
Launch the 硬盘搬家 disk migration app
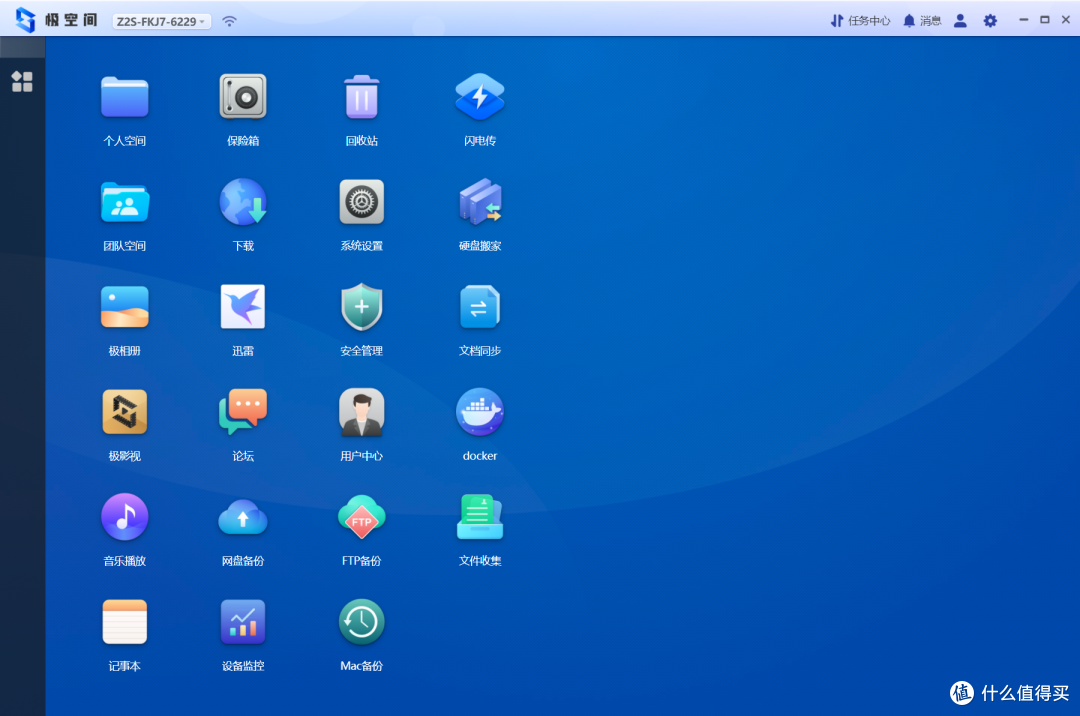(x=480, y=202)
